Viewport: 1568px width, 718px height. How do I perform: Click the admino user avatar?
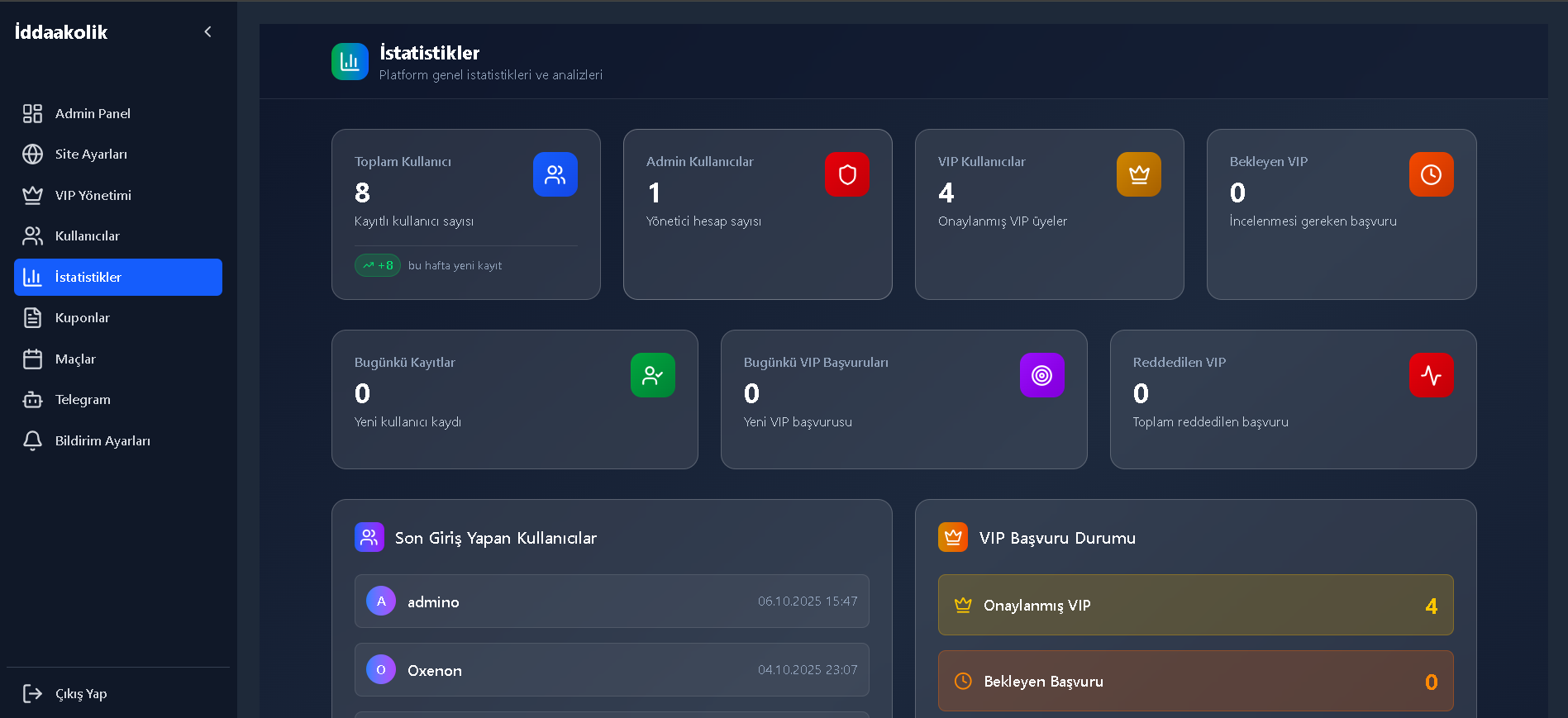(x=381, y=601)
